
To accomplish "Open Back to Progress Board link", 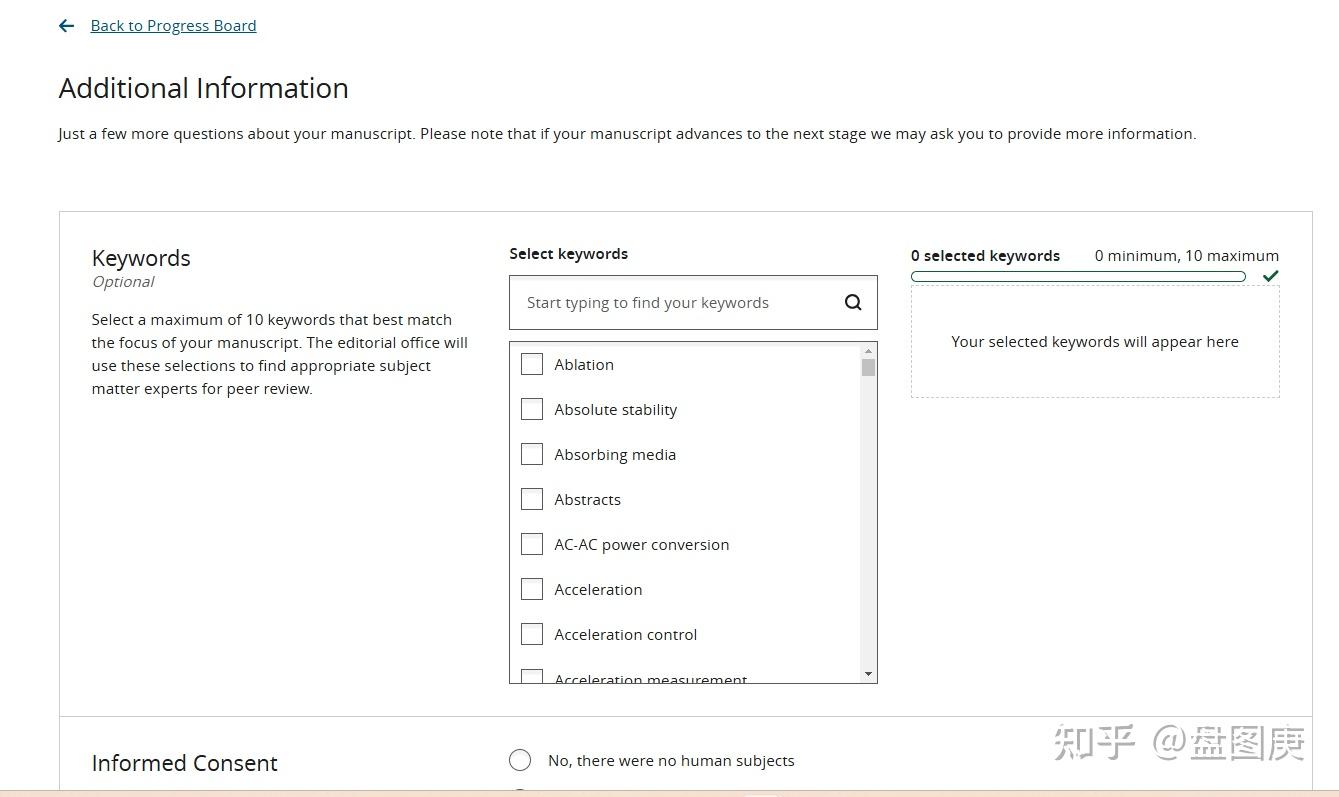I will tap(173, 26).
